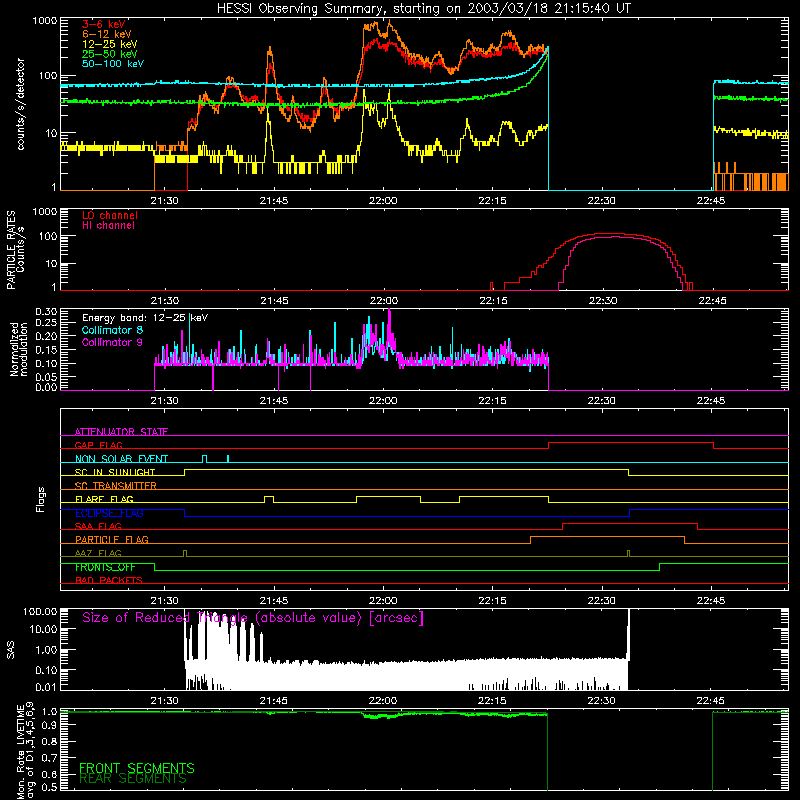Click the SAA FLAG label
This screenshot has width=800, height=800.
pyautogui.click(x=98, y=526)
